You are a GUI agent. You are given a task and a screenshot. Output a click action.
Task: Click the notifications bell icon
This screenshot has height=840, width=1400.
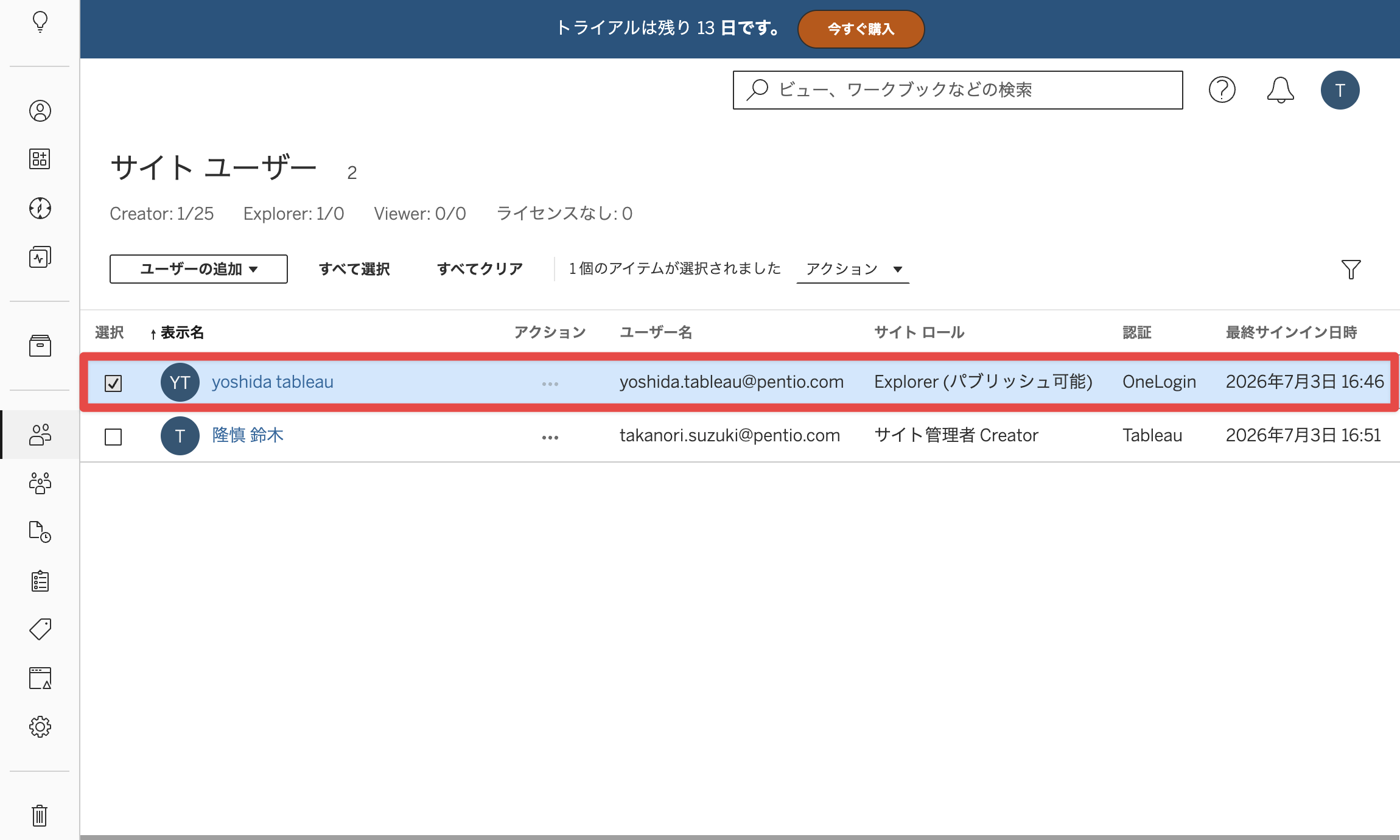tap(1281, 90)
